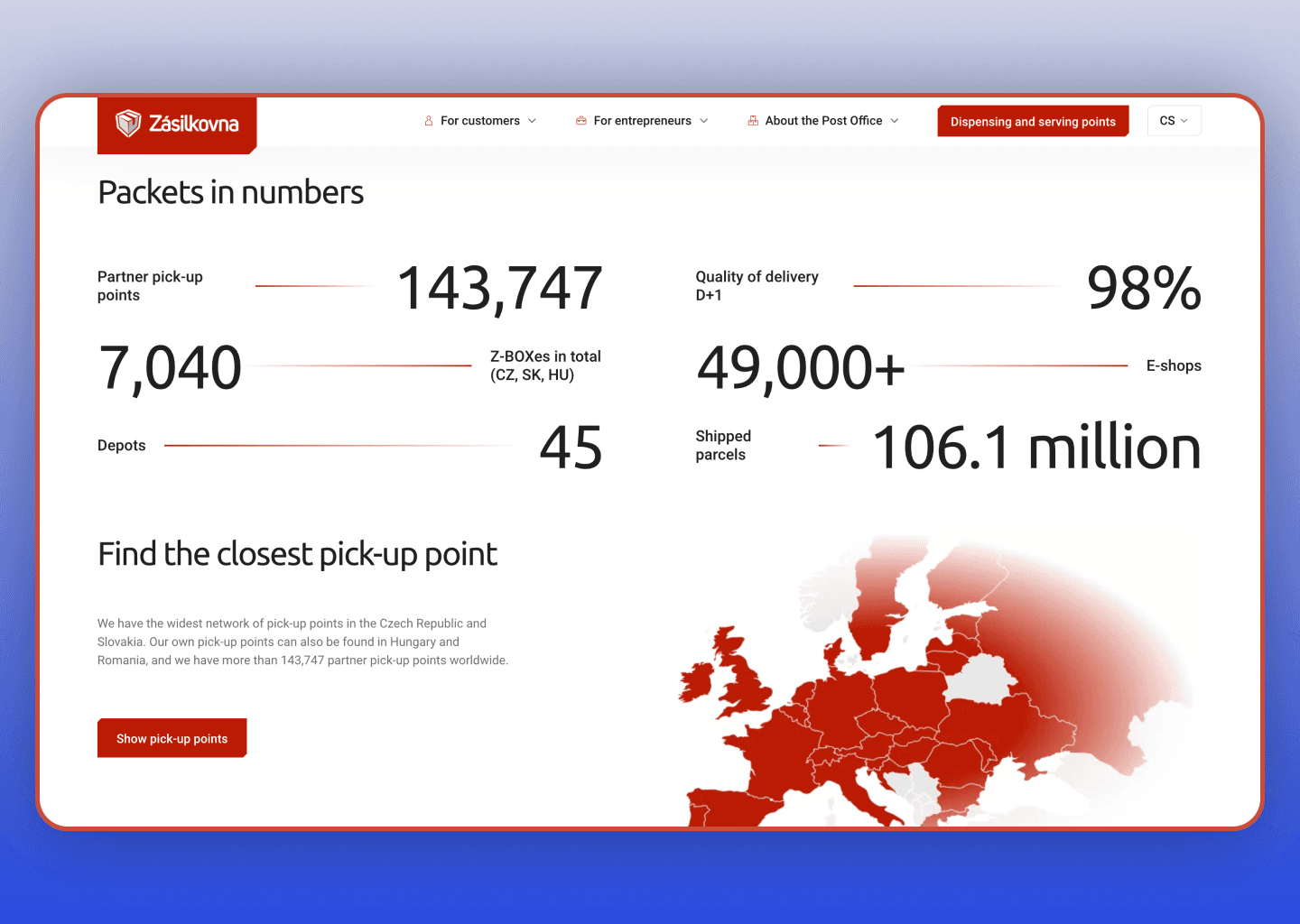The width and height of the screenshot is (1300, 924).
Task: Click the 106.1 million shipped parcels figure
Action: tap(1036, 448)
